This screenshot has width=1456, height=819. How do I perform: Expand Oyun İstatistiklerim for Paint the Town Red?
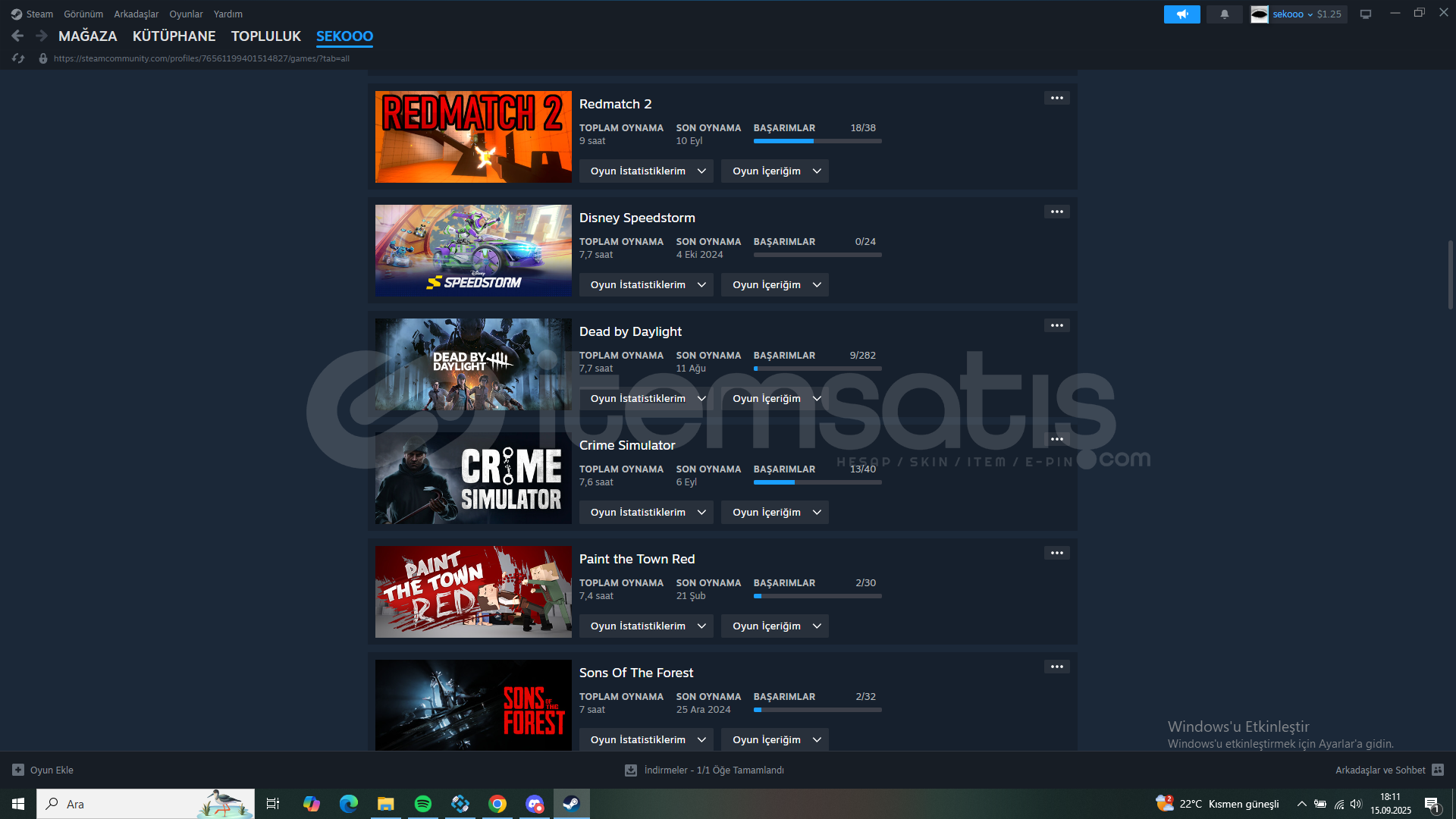[x=647, y=626]
